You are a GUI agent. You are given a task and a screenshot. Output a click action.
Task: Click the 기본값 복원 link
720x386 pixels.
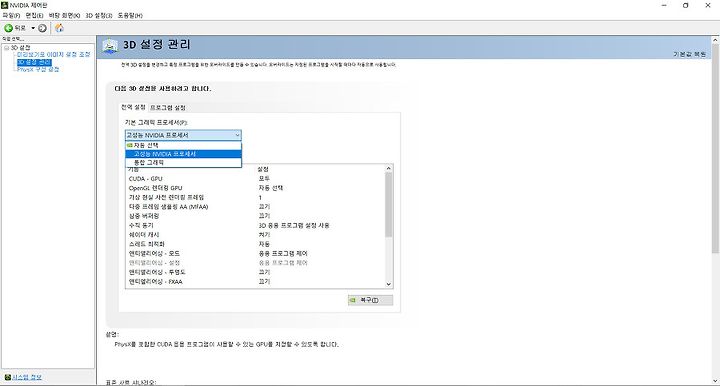pos(690,54)
